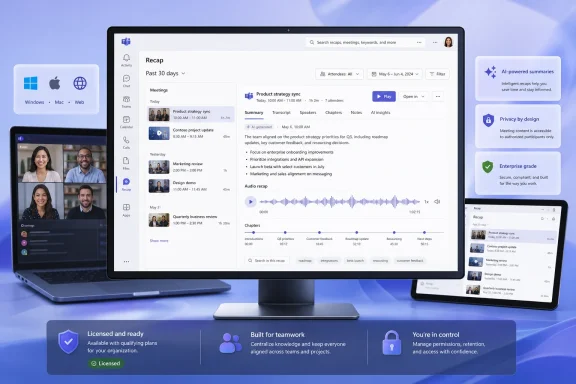The width and height of the screenshot is (576, 384).
Task: Expand the Open in dropdown
Action: (x=414, y=96)
